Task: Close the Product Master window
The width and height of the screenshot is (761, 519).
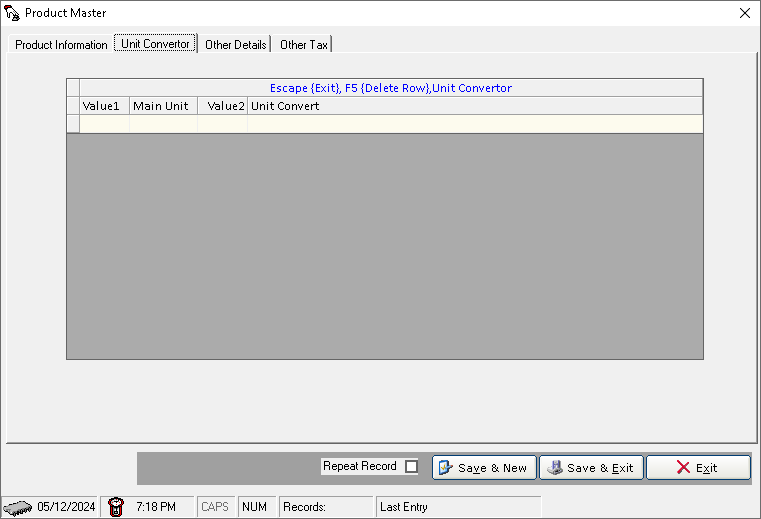Action: (745, 13)
